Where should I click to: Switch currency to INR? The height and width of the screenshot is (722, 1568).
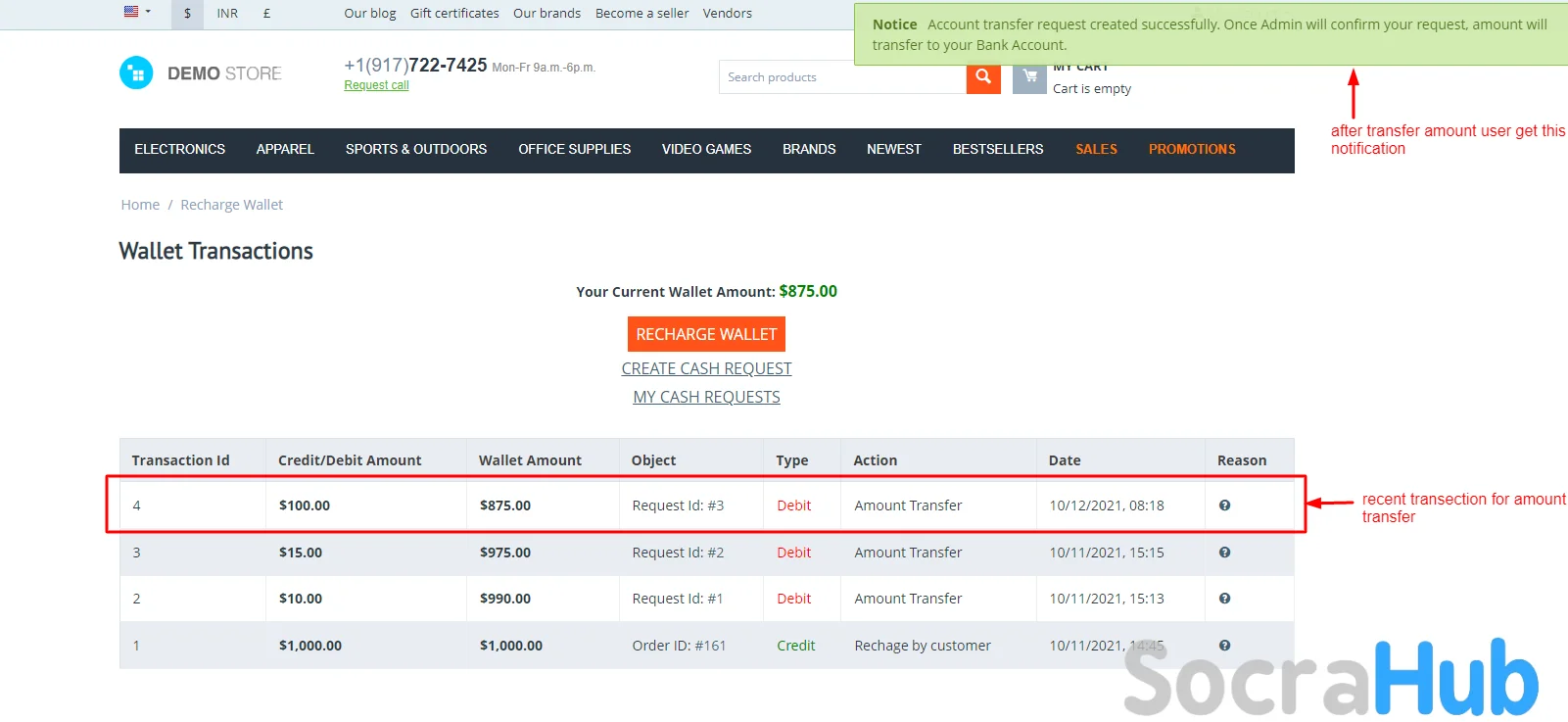(x=227, y=14)
